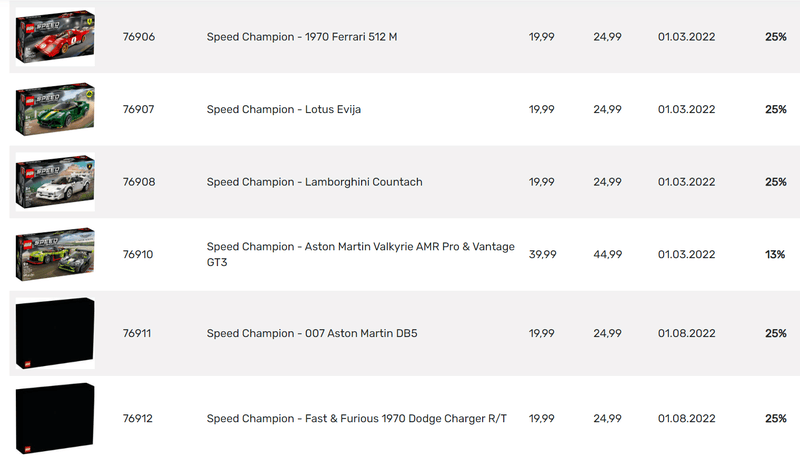Viewport: 800px width, 459px height.
Task: Open Speed Champion - Lotus Evija title
Action: 284,109
